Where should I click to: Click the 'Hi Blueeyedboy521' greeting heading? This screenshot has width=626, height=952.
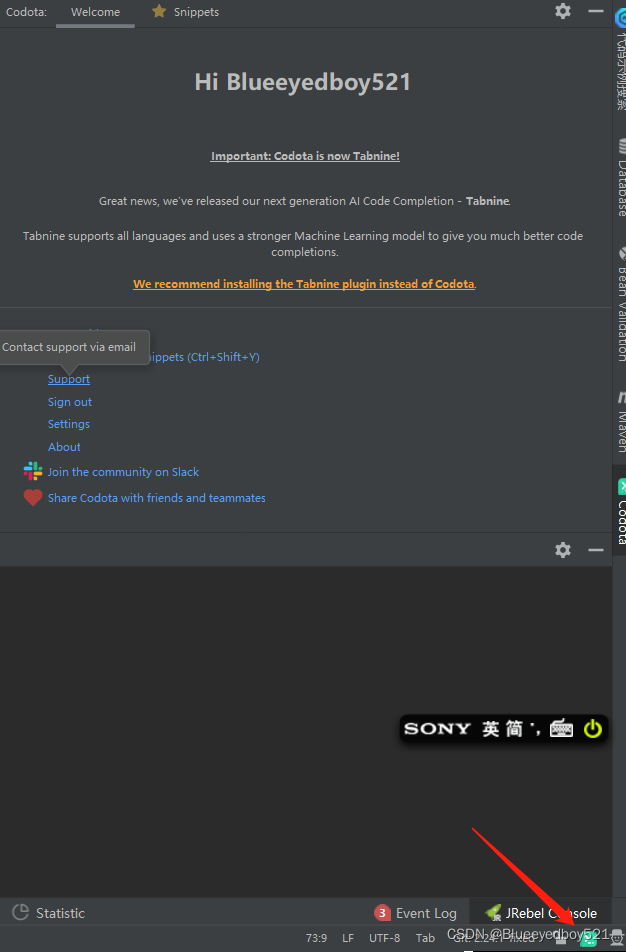[302, 82]
